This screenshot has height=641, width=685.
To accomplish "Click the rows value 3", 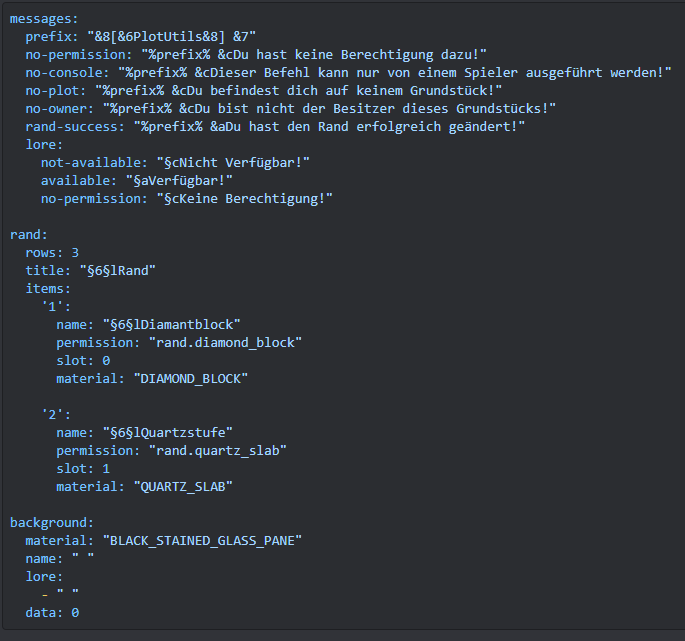I will (x=75, y=252).
